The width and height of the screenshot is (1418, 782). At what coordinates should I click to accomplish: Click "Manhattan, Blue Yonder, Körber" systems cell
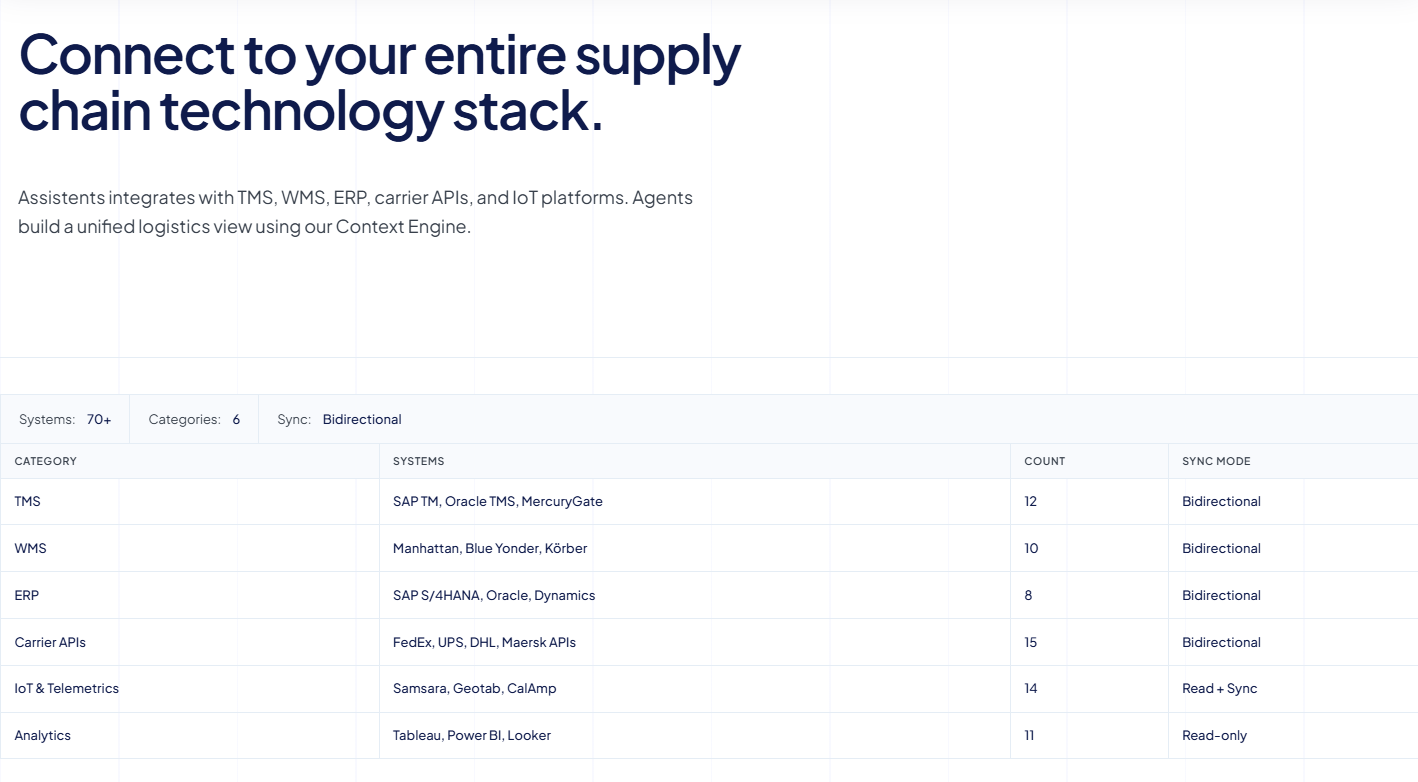695,548
